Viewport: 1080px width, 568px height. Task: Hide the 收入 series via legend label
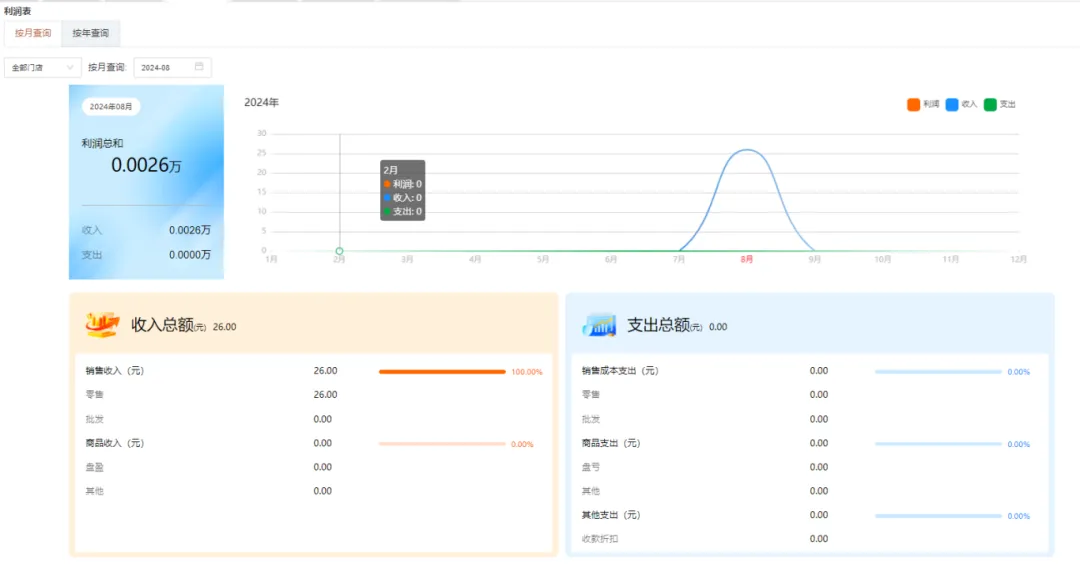(x=969, y=104)
